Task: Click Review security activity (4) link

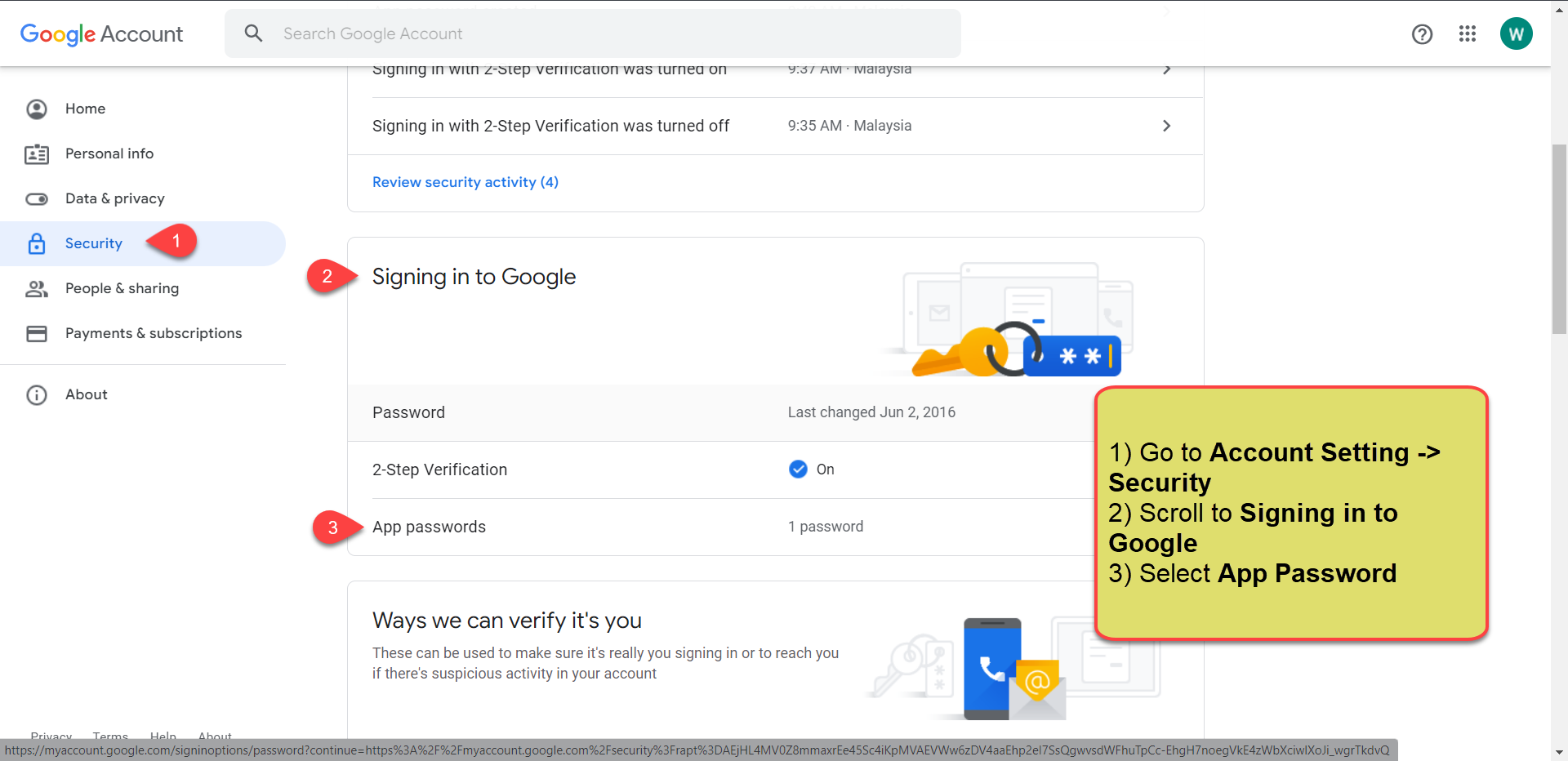Action: (x=465, y=182)
